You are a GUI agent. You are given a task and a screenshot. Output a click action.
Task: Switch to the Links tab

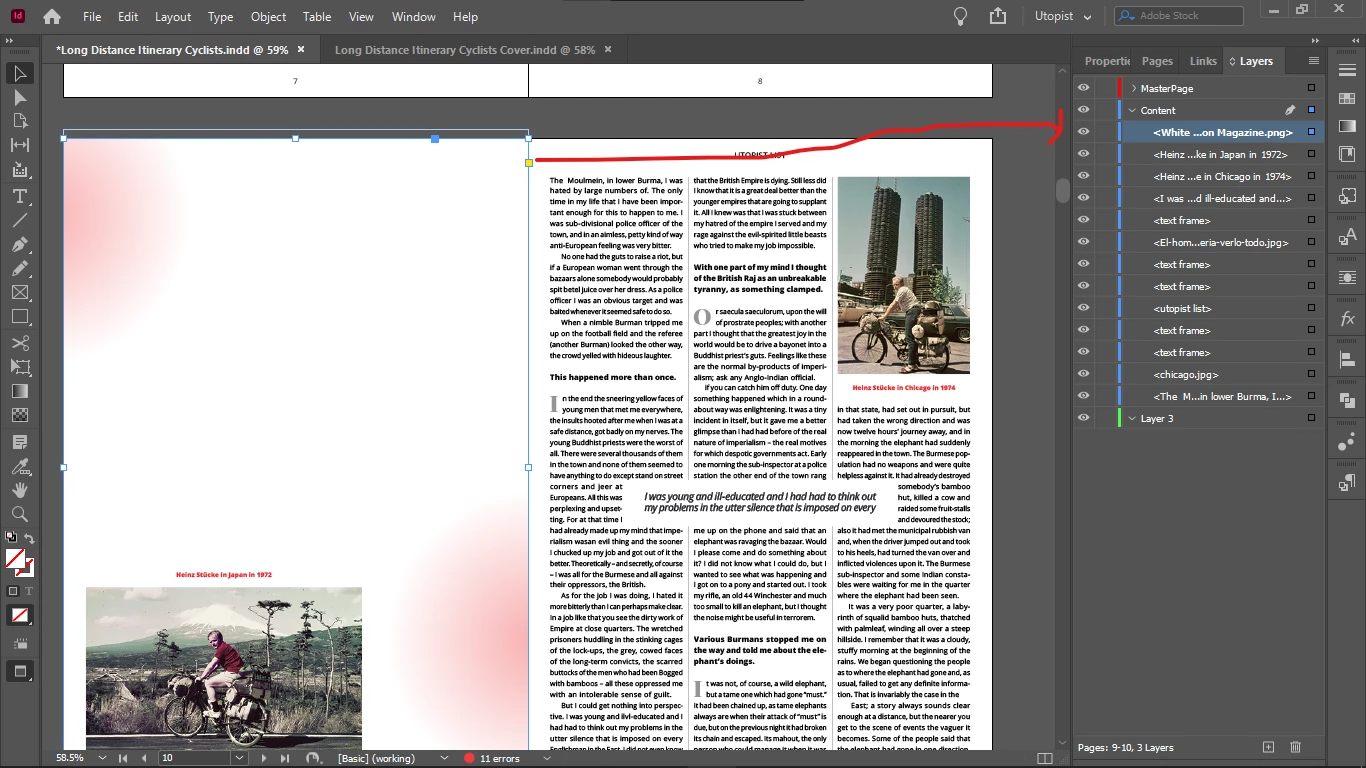(1203, 61)
